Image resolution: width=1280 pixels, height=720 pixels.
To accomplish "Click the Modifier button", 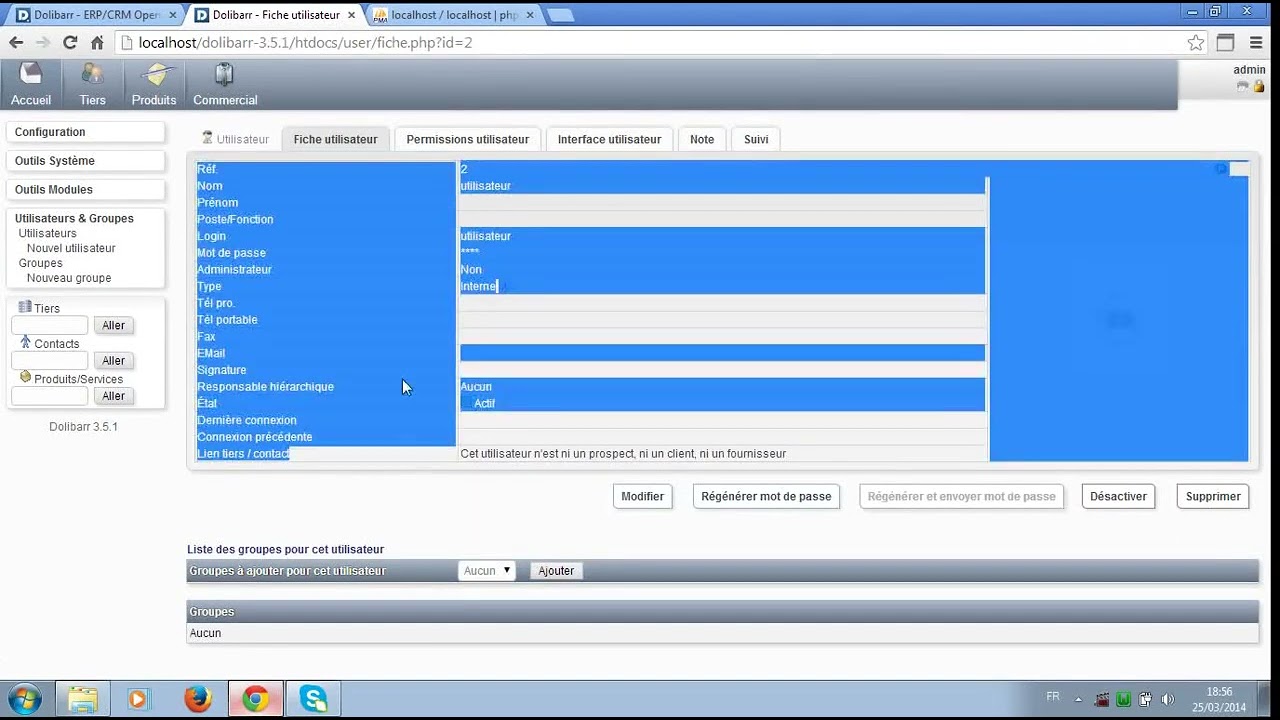I will [642, 496].
